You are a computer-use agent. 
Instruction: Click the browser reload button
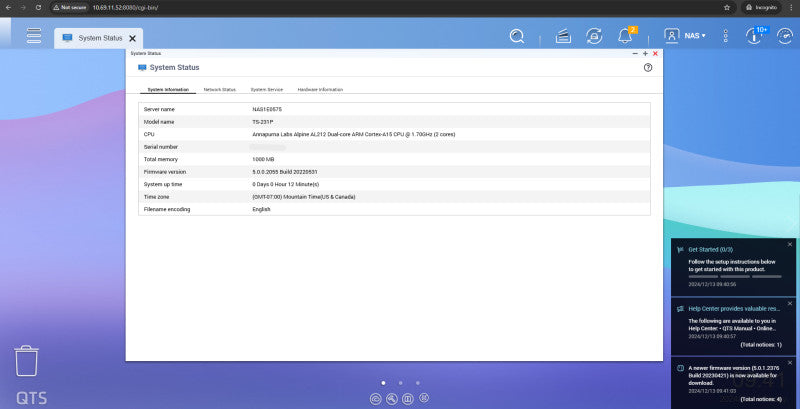coord(38,8)
